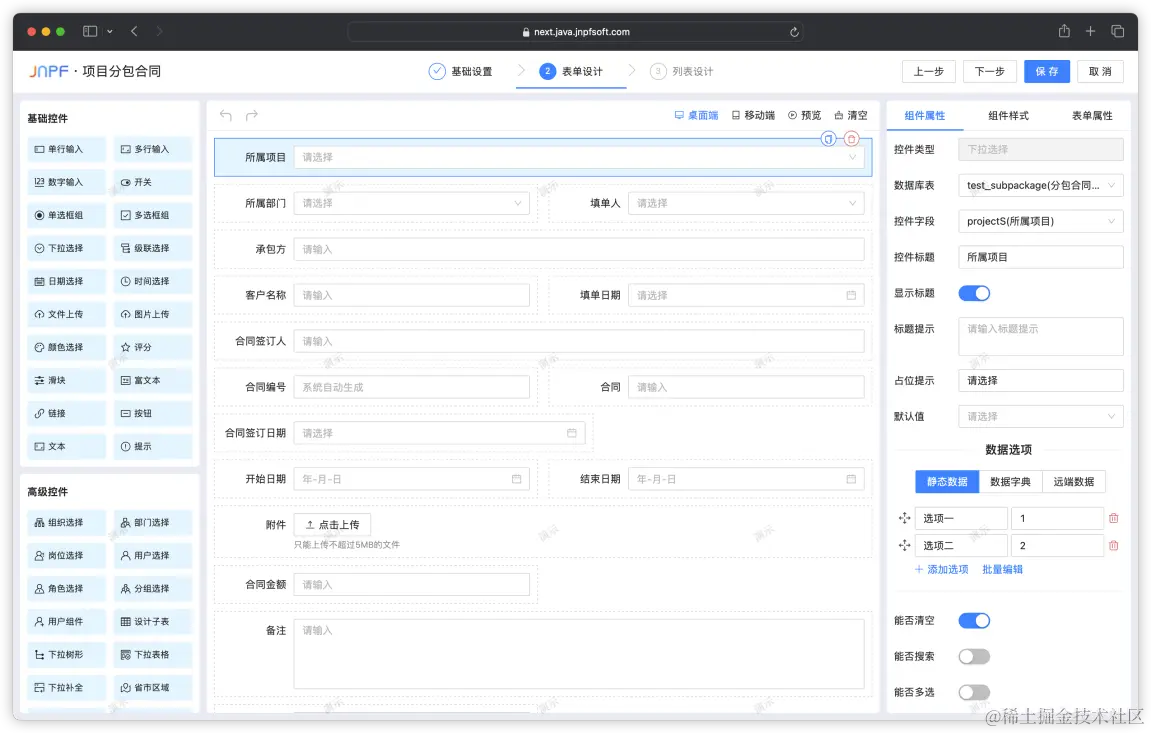Open the 所属部门 selection dropdown
Screen dimensions: 1151x733
point(413,202)
